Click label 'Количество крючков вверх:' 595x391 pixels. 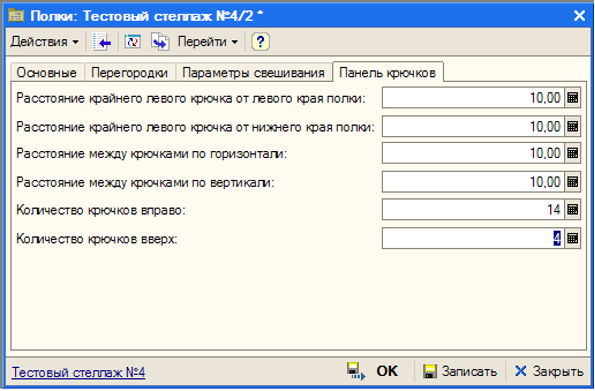coord(97,239)
